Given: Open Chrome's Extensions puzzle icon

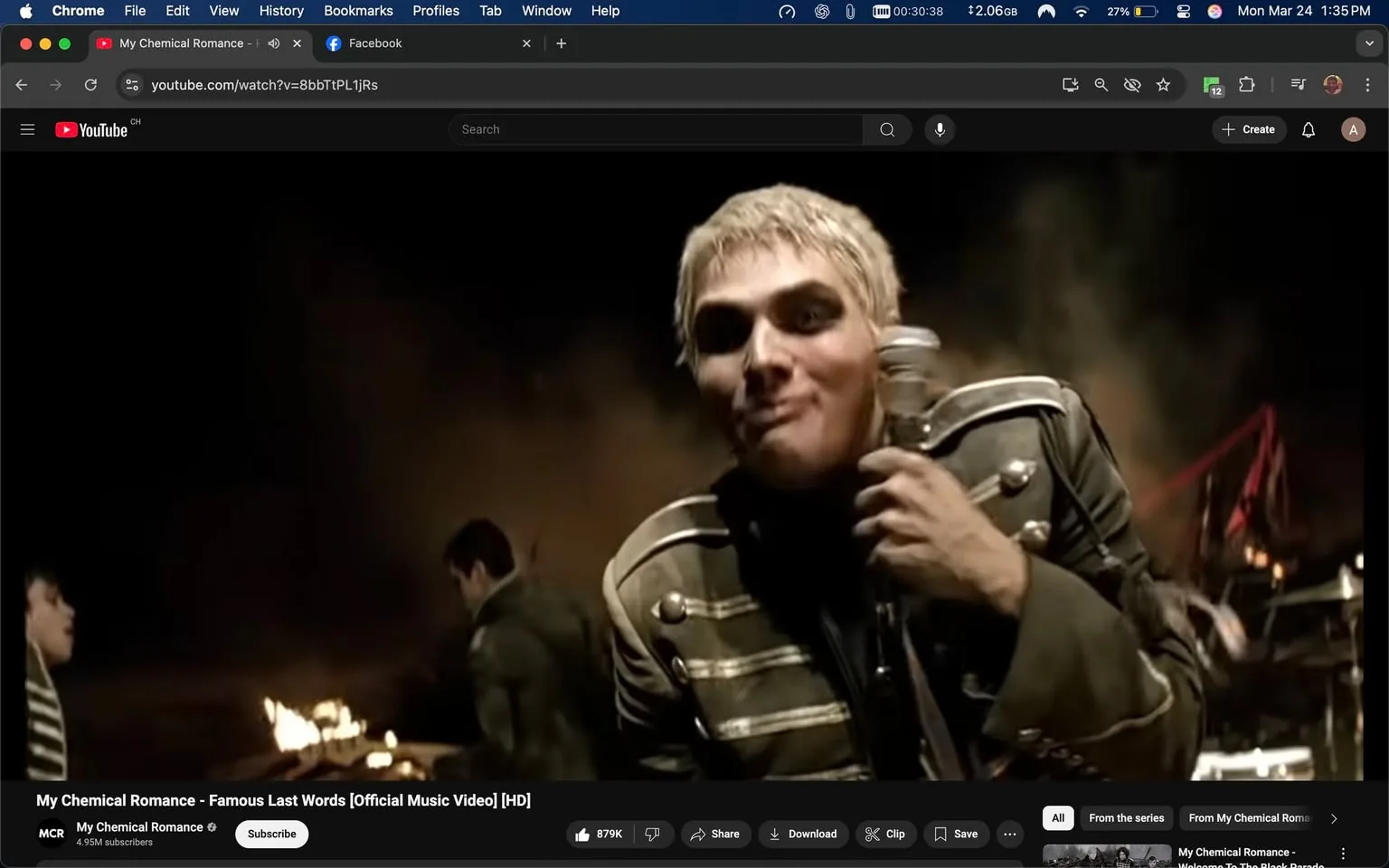Looking at the screenshot, I should [x=1245, y=85].
